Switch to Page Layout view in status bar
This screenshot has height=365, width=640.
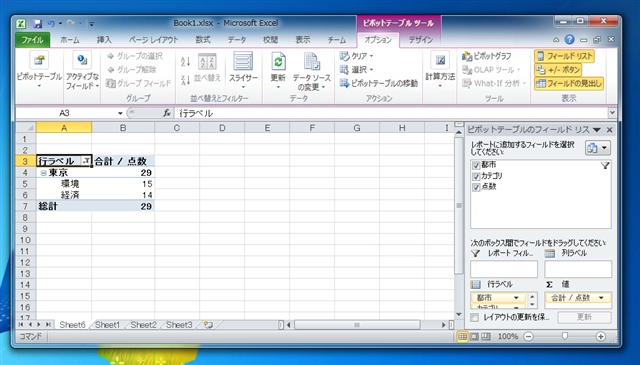click(x=474, y=336)
